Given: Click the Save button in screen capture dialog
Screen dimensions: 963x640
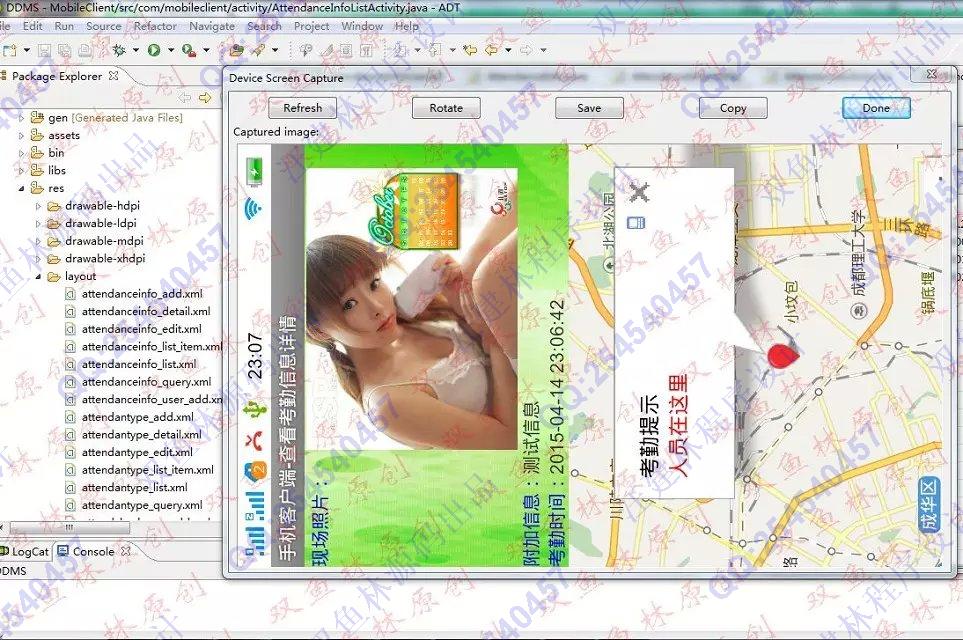Looking at the screenshot, I should (x=589, y=108).
